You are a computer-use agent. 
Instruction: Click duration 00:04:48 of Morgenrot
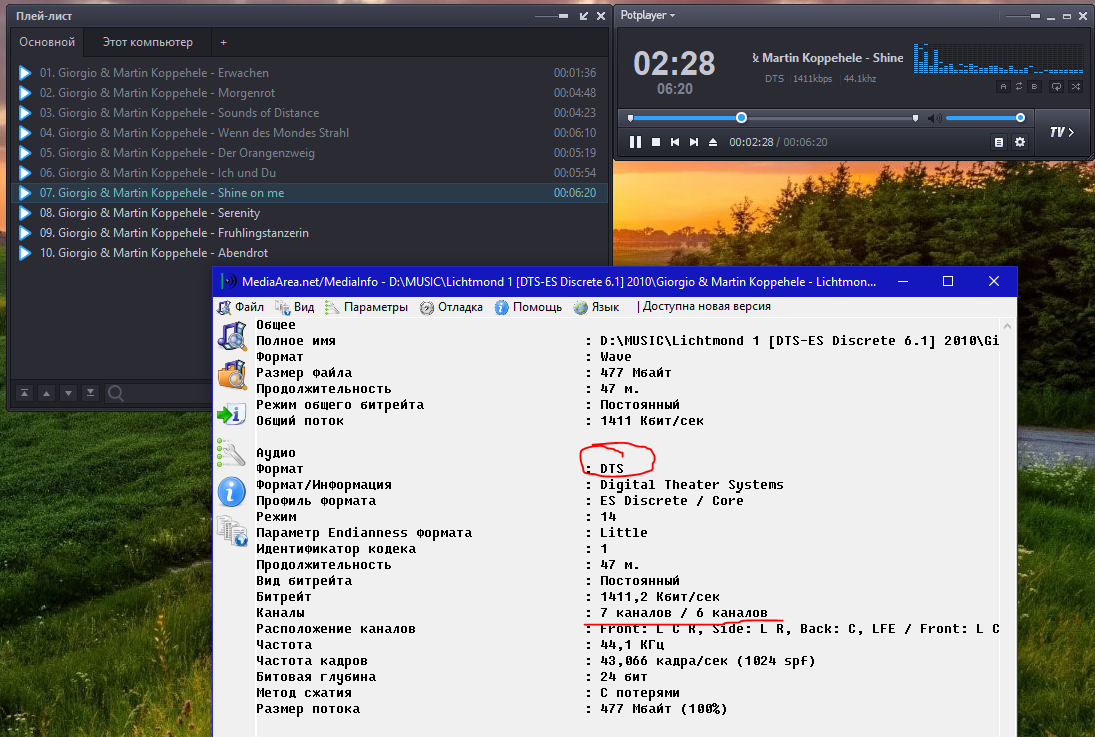(575, 93)
